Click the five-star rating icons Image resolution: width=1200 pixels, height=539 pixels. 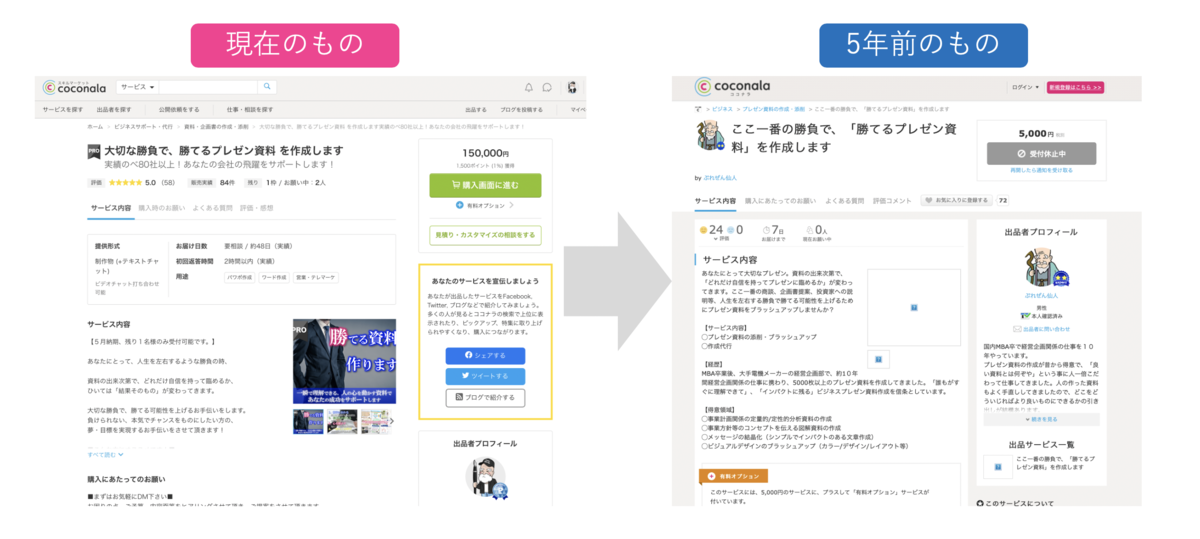click(x=124, y=183)
